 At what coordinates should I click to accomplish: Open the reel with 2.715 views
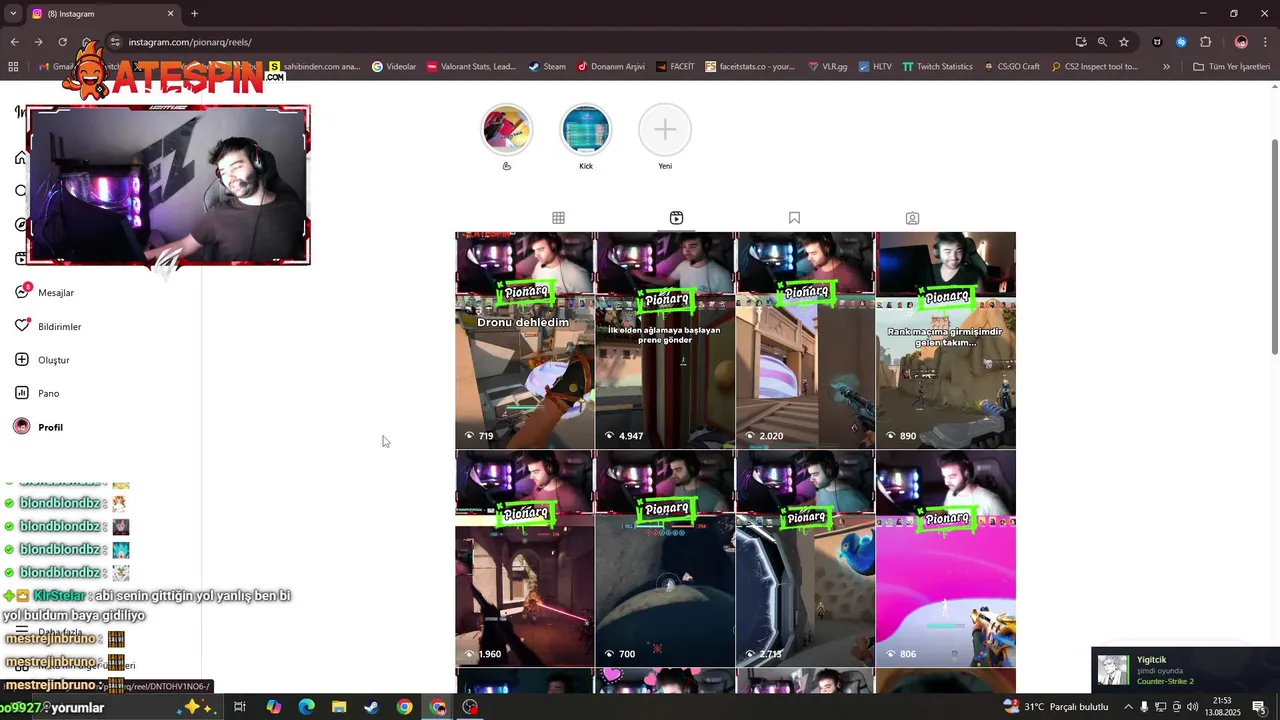[805, 558]
